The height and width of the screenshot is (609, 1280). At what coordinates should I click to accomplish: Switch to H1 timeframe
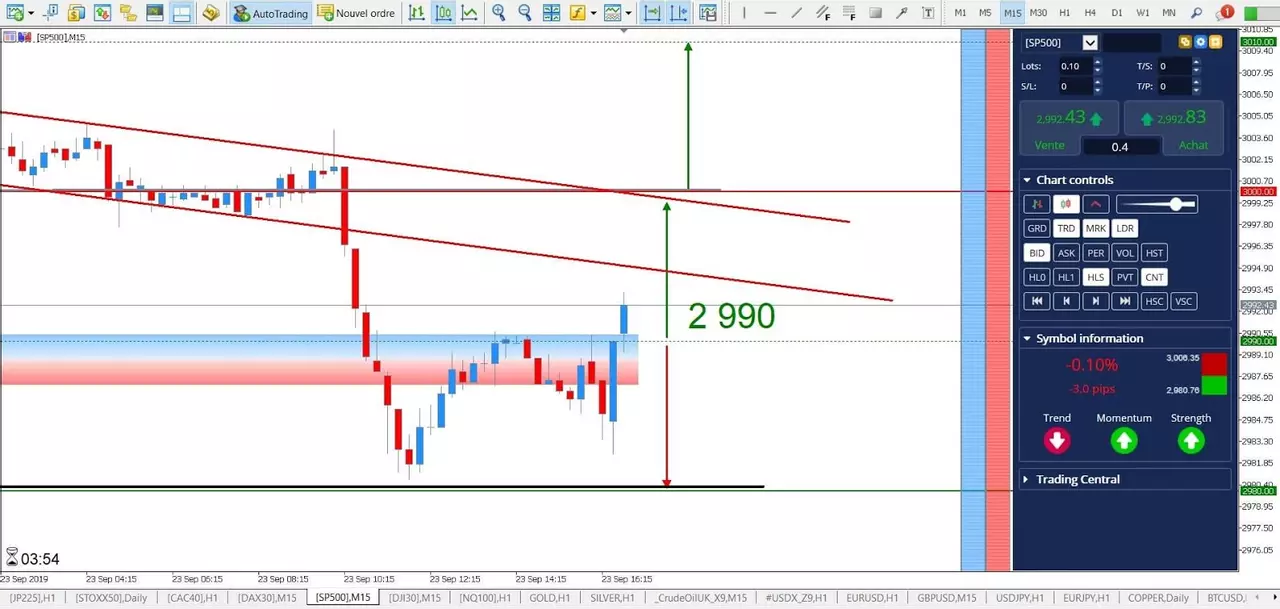pyautogui.click(x=1065, y=13)
